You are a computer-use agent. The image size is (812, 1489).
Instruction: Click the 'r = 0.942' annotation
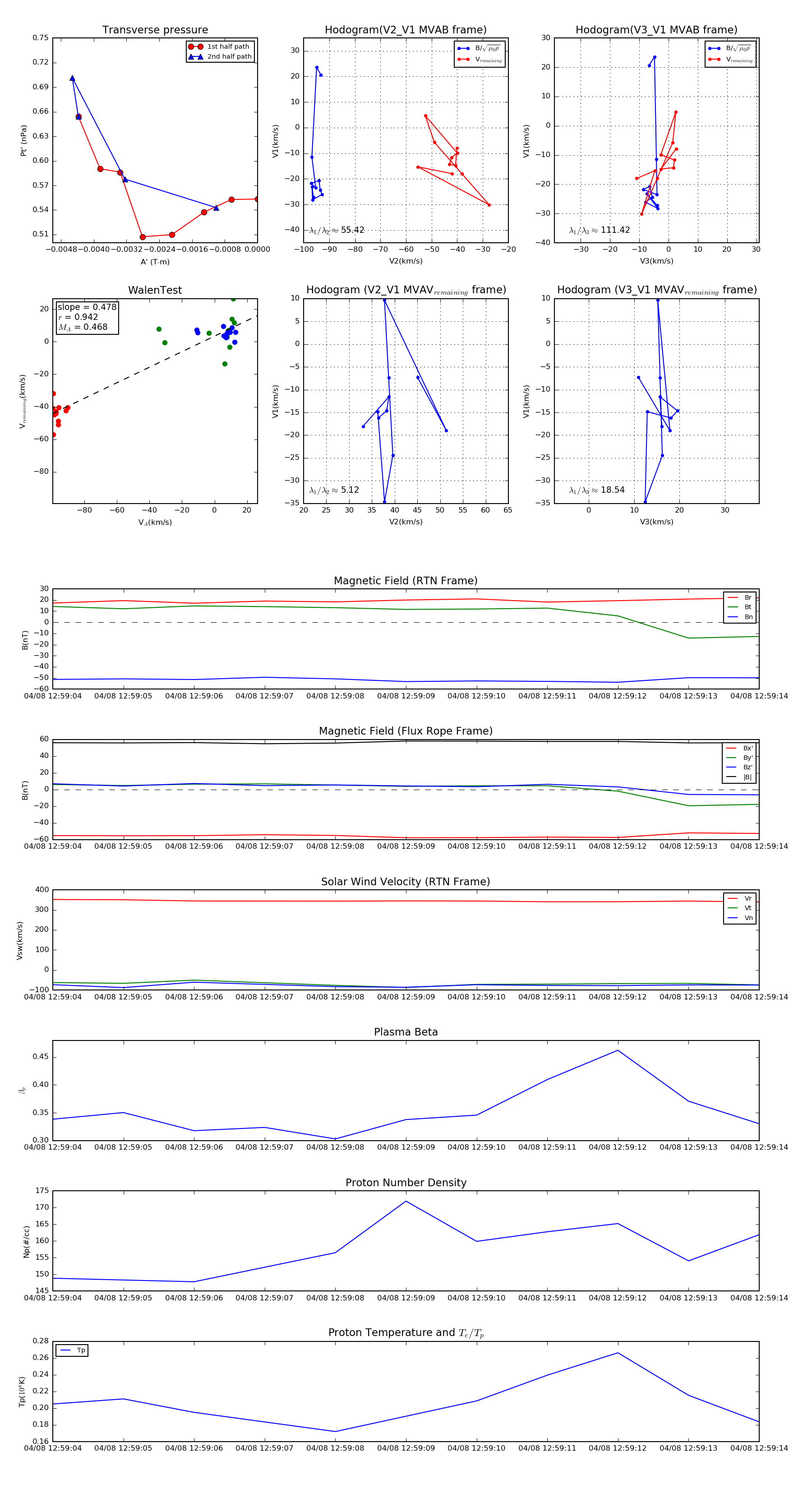[x=78, y=317]
